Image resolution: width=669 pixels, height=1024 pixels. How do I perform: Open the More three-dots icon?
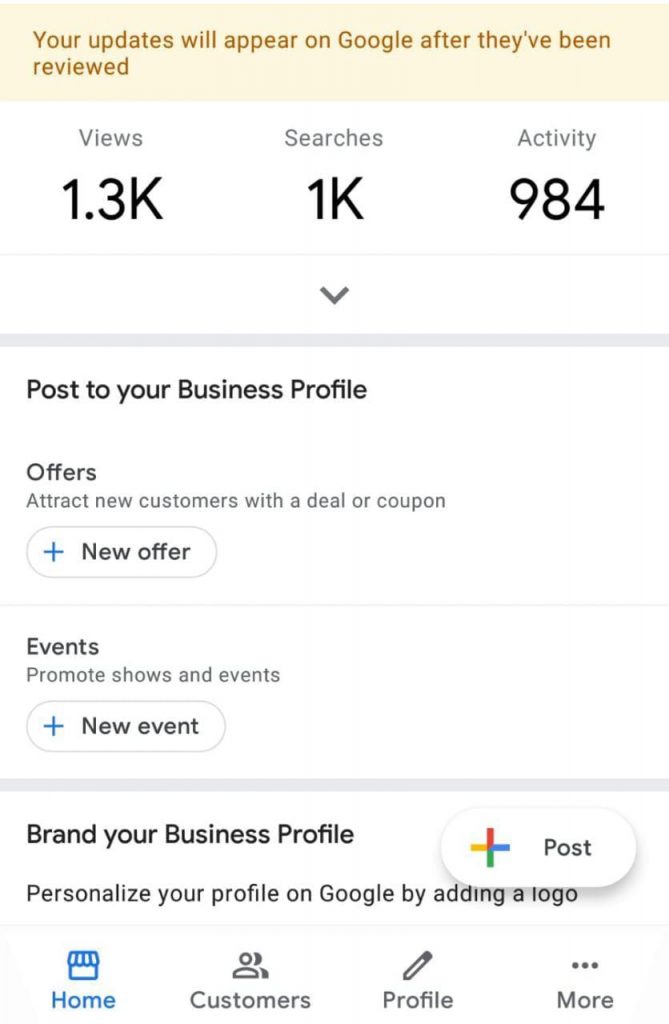click(585, 965)
